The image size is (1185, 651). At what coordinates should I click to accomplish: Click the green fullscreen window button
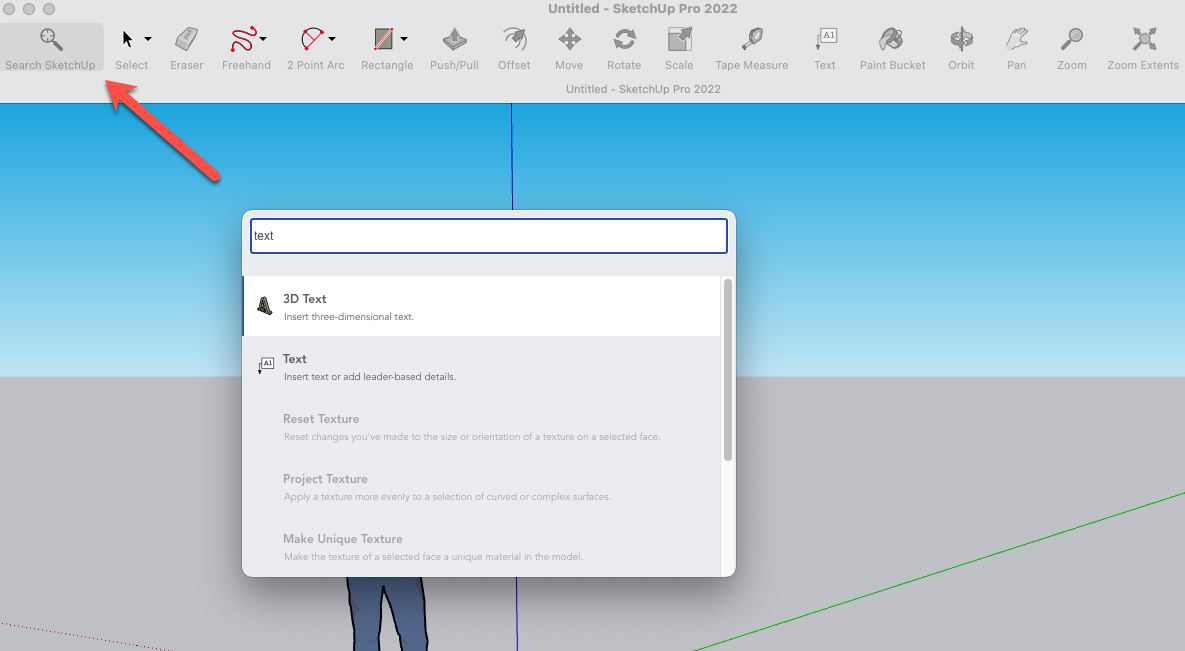tap(48, 9)
